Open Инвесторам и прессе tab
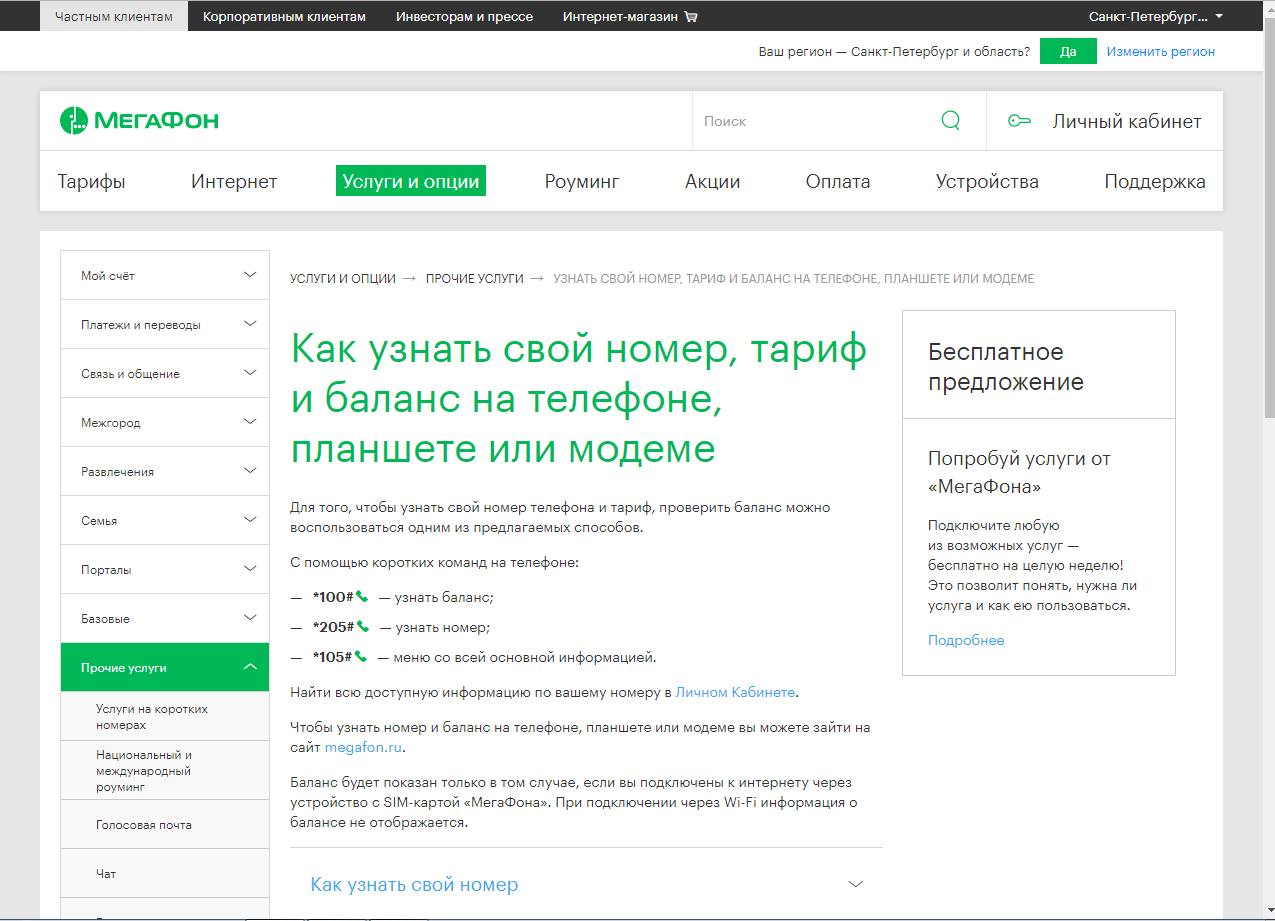The height and width of the screenshot is (921, 1275). (x=464, y=17)
